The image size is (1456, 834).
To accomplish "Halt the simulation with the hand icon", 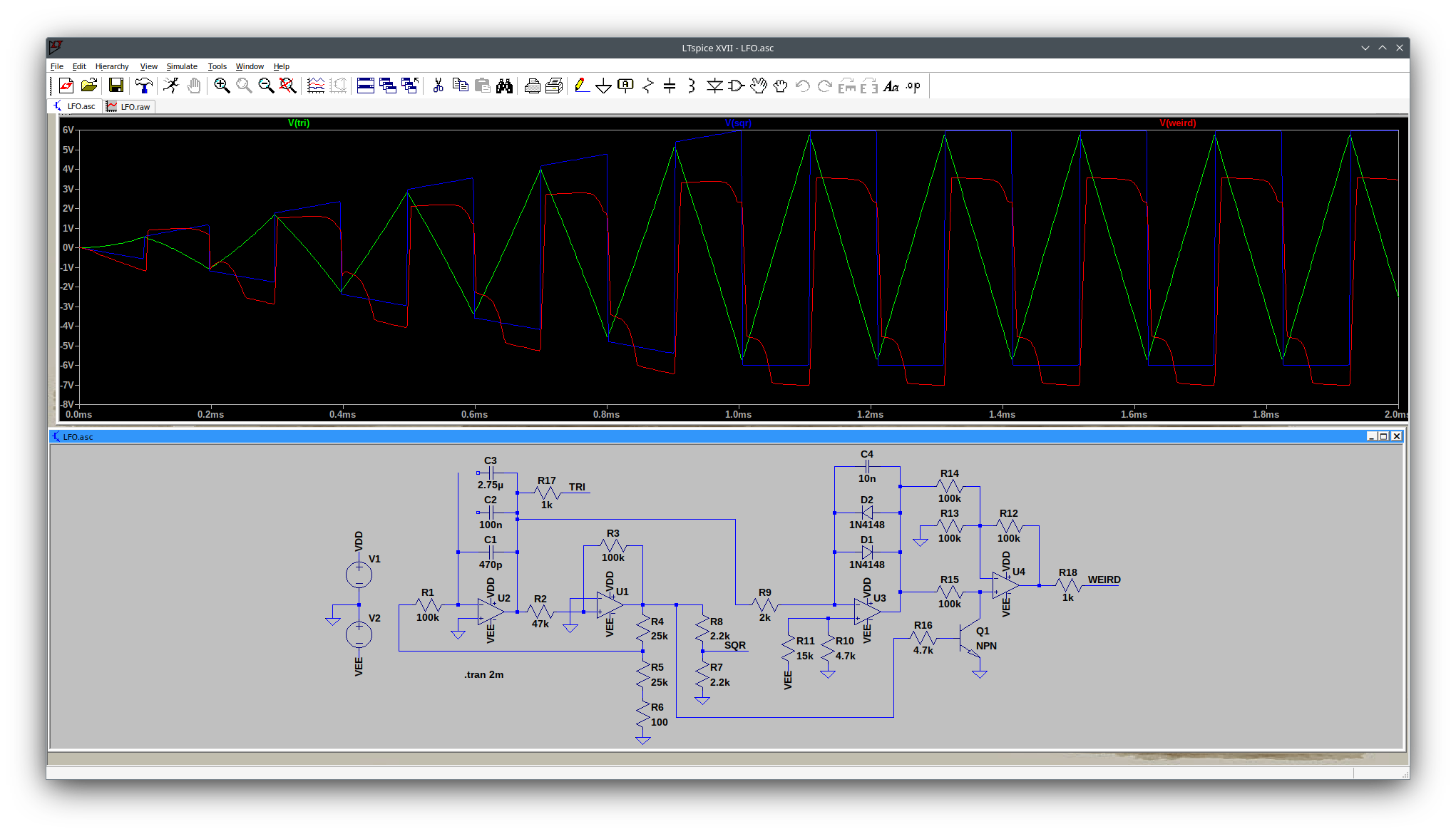I will 194,86.
